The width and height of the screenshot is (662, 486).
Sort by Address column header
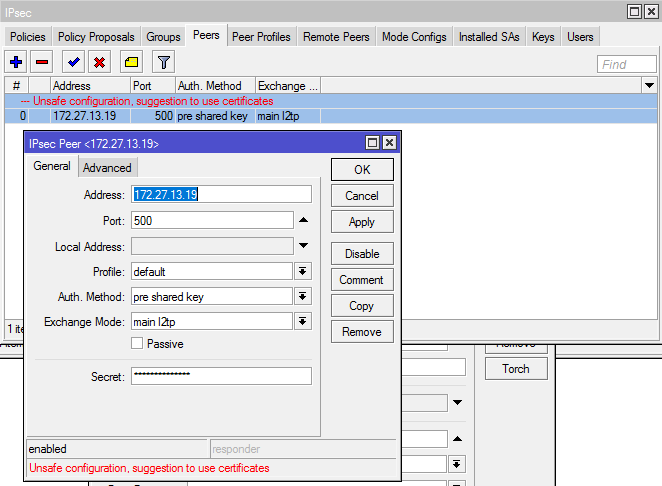(x=90, y=86)
